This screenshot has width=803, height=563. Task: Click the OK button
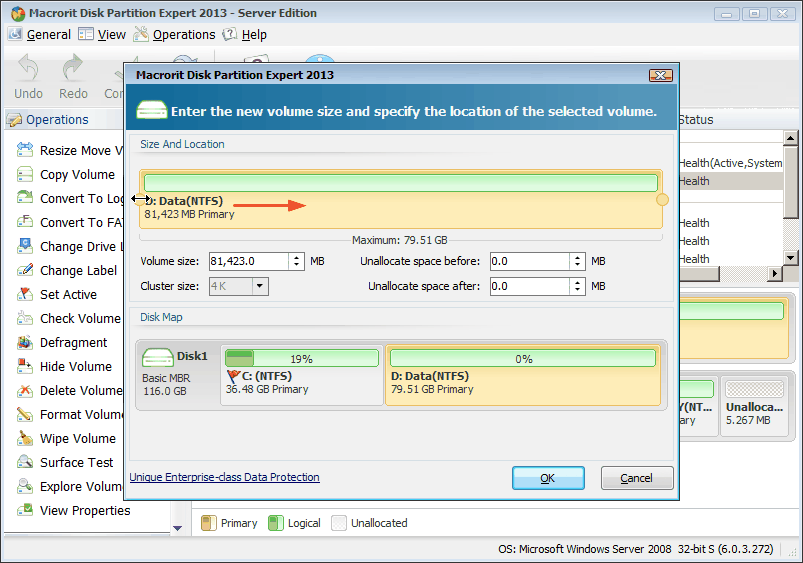click(548, 478)
